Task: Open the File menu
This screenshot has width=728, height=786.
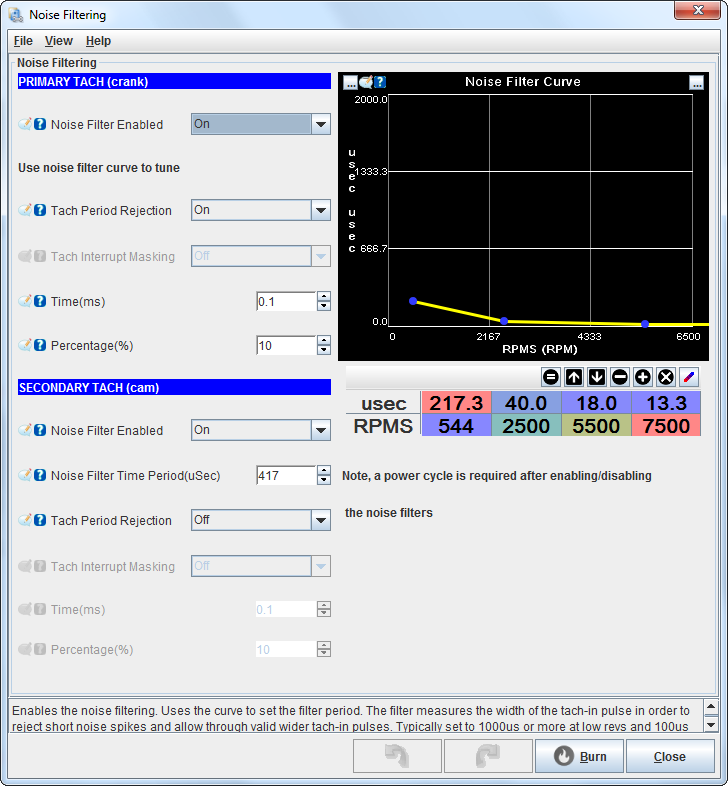Action: tap(23, 41)
